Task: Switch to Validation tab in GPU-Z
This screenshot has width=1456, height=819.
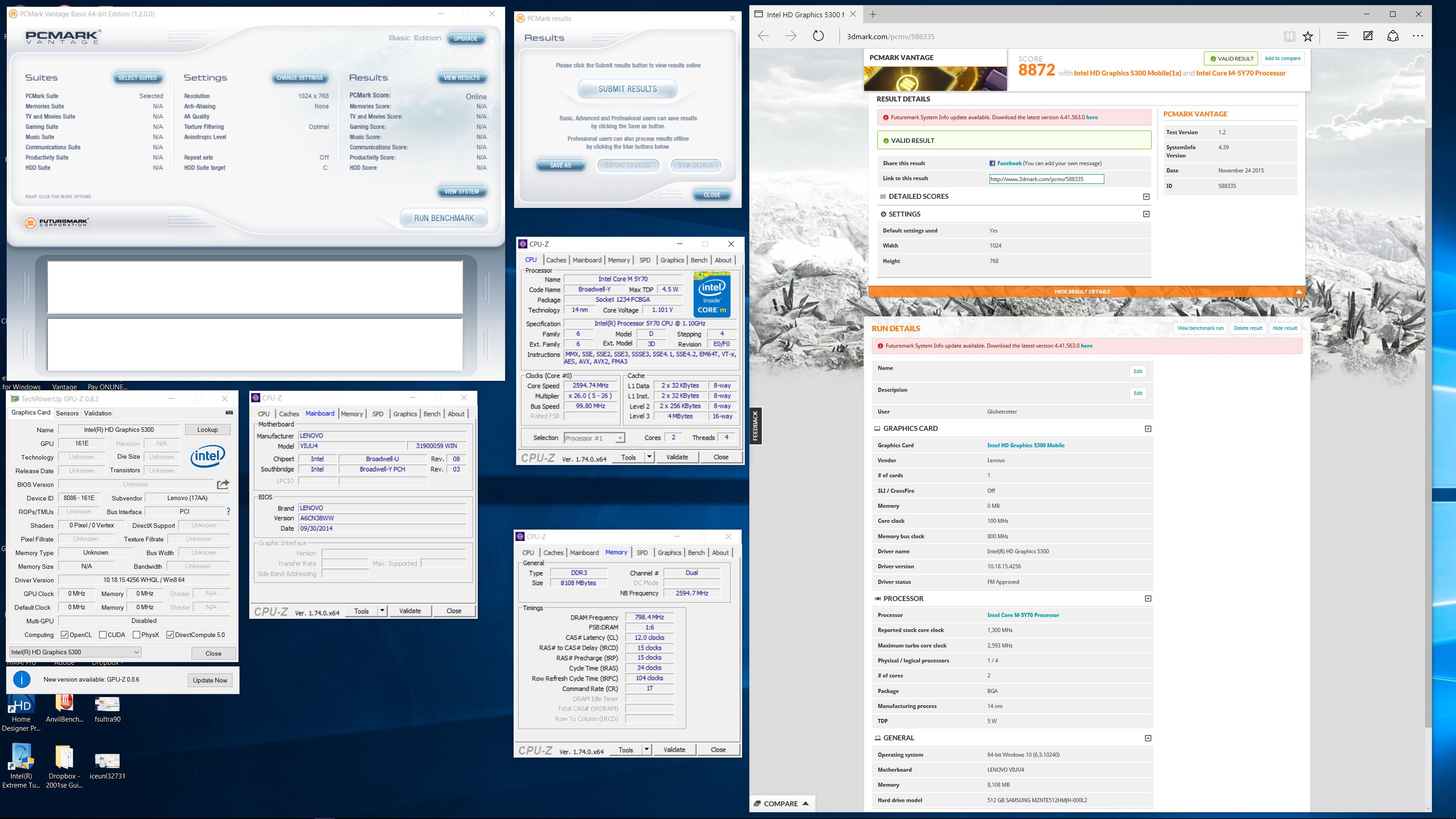Action: [98, 413]
